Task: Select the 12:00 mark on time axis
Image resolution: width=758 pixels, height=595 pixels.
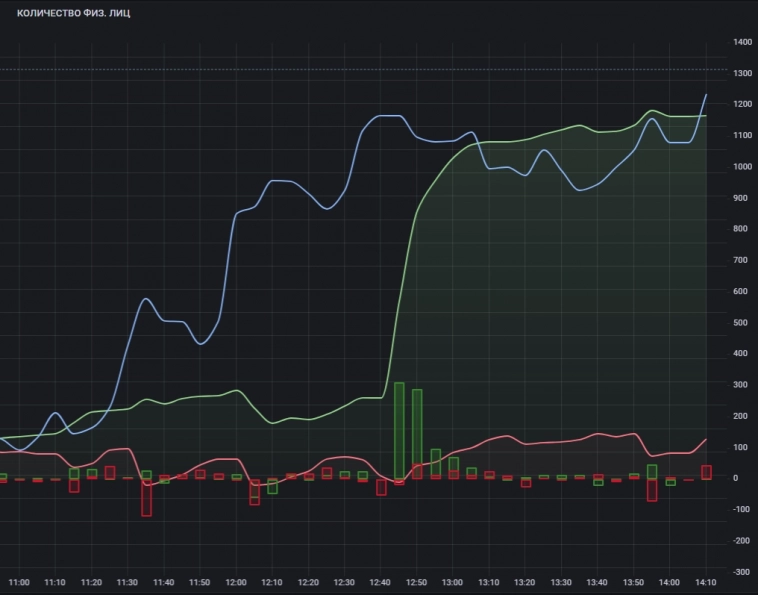Action: click(x=236, y=582)
